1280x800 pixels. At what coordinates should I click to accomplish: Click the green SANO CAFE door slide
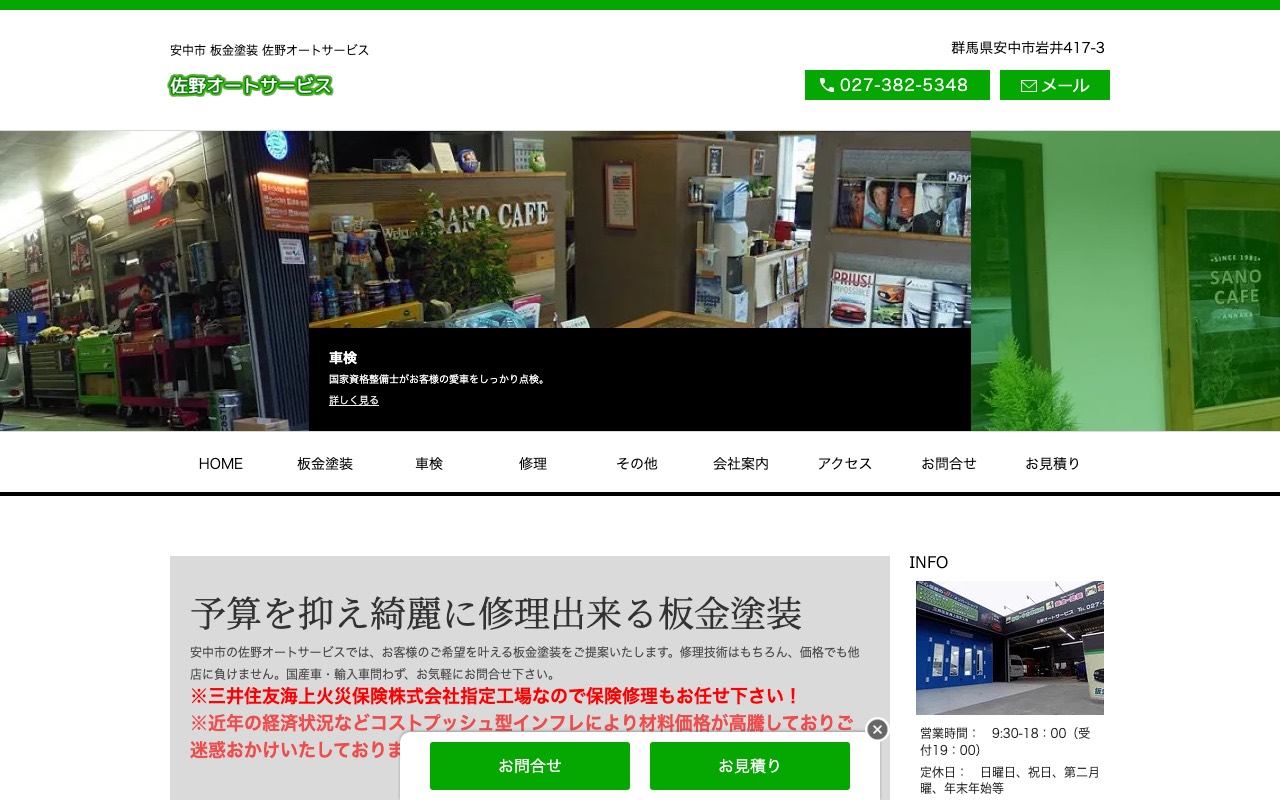[x=1125, y=281]
